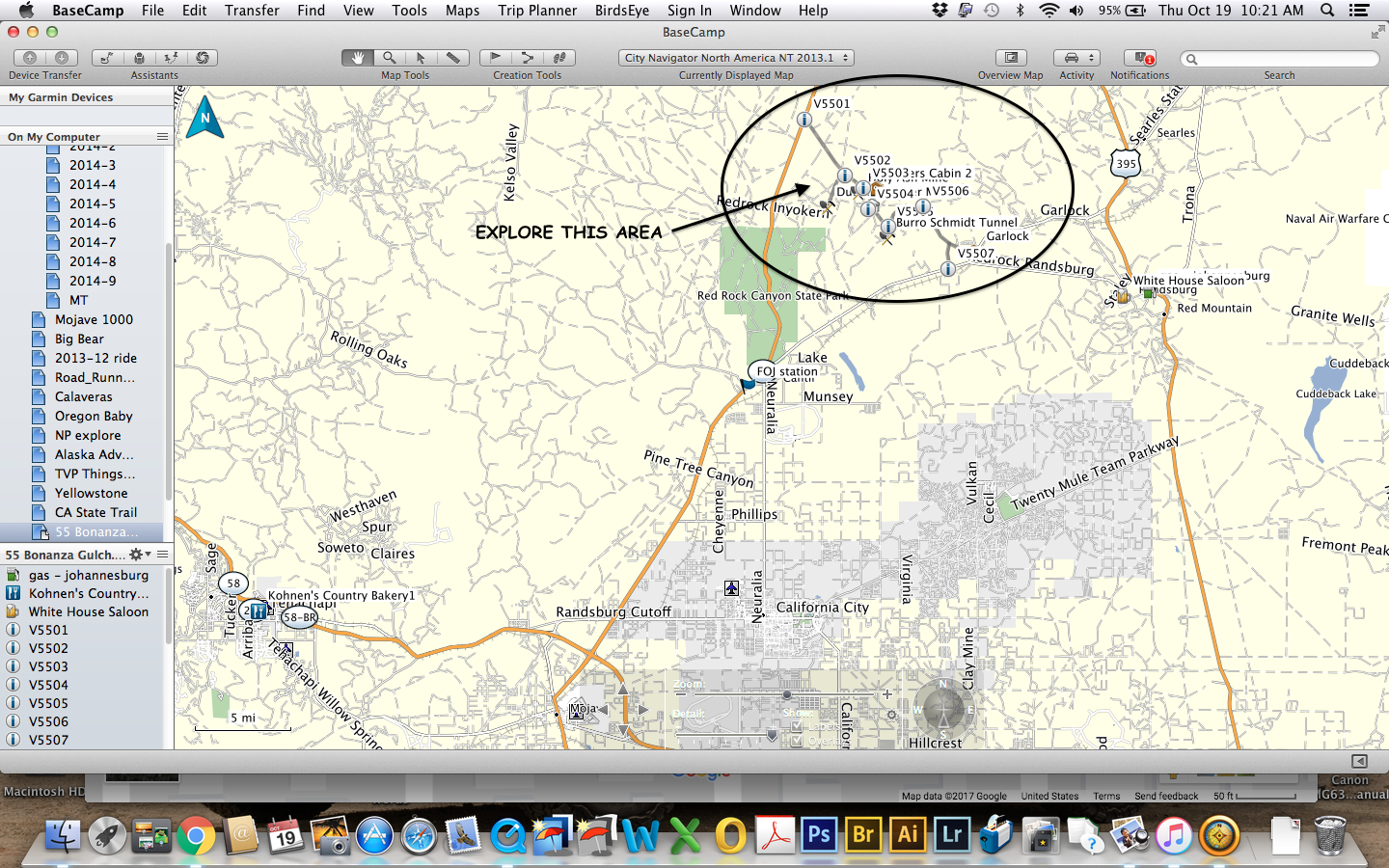Activate the Selection arrow map tool
This screenshot has width=1389, height=868.
coord(422,57)
